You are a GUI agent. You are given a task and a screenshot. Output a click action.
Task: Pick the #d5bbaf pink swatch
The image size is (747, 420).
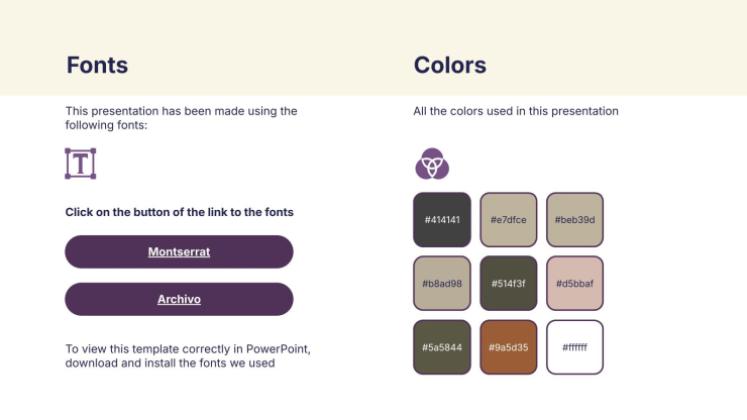coord(575,283)
